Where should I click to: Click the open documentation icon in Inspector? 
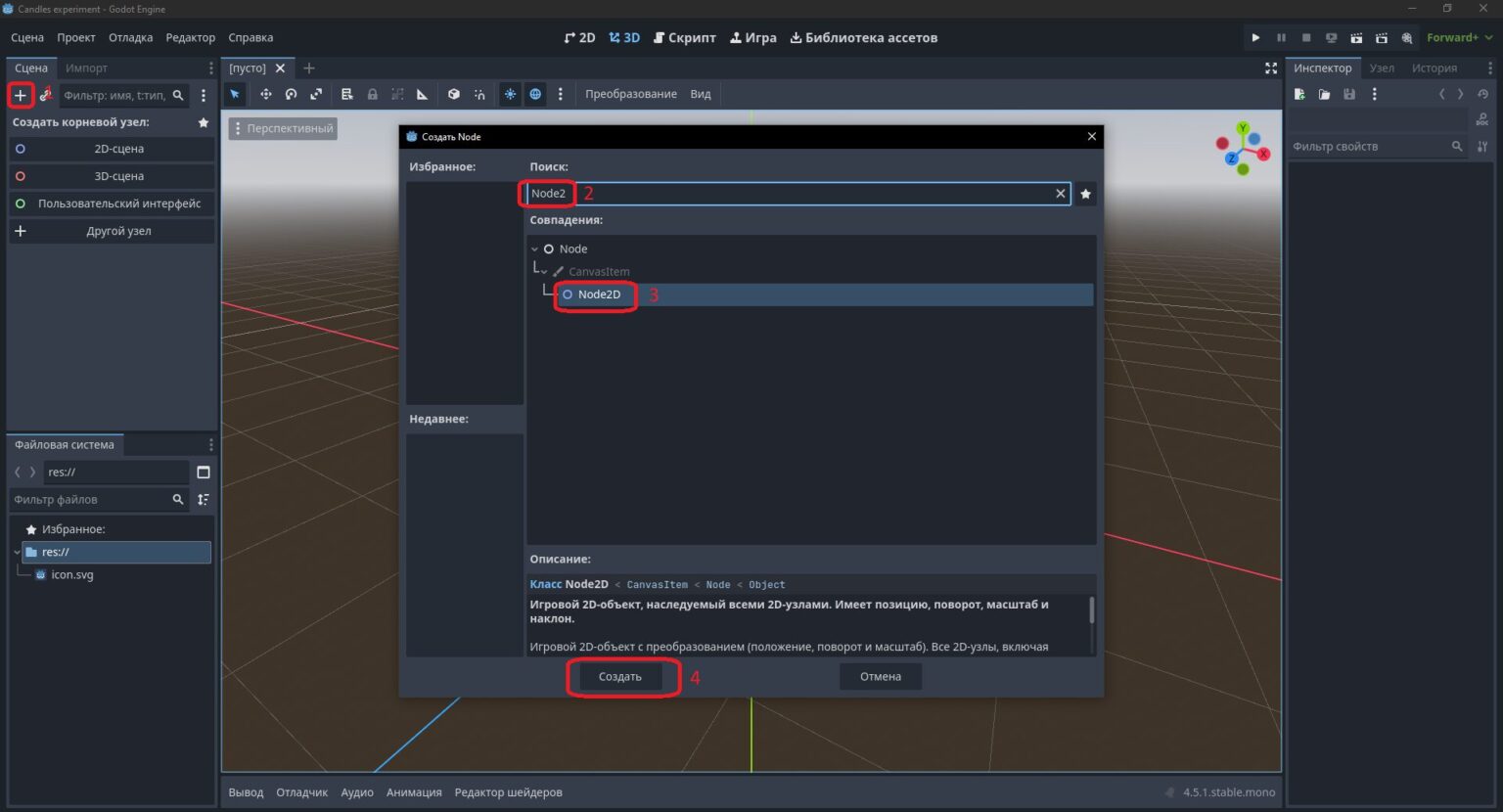pyautogui.click(x=1482, y=119)
